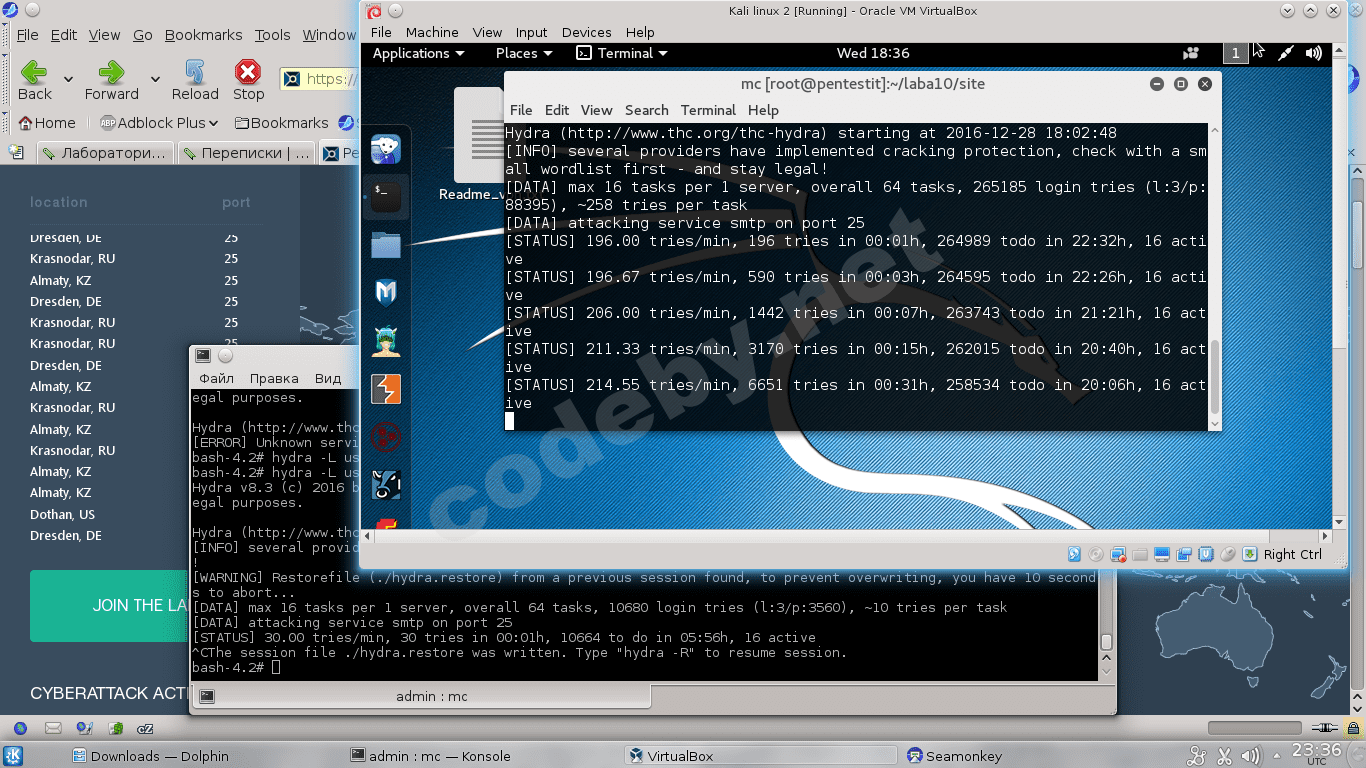The width and height of the screenshot is (1366, 768).
Task: Click the KDE tray scissors Klipper icon
Action: 1224,756
